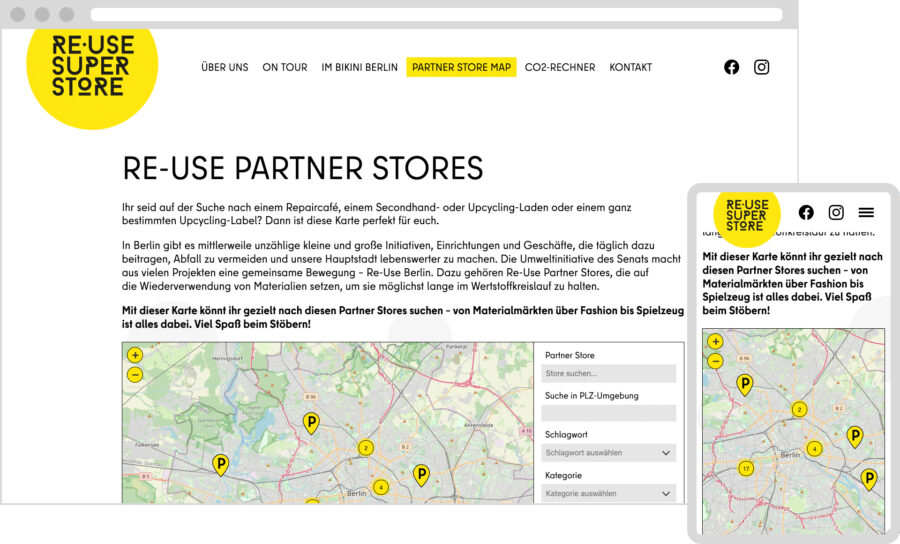Select the P marker next to the 4 cluster on mobile map
Image resolution: width=900 pixels, height=544 pixels.
[855, 436]
